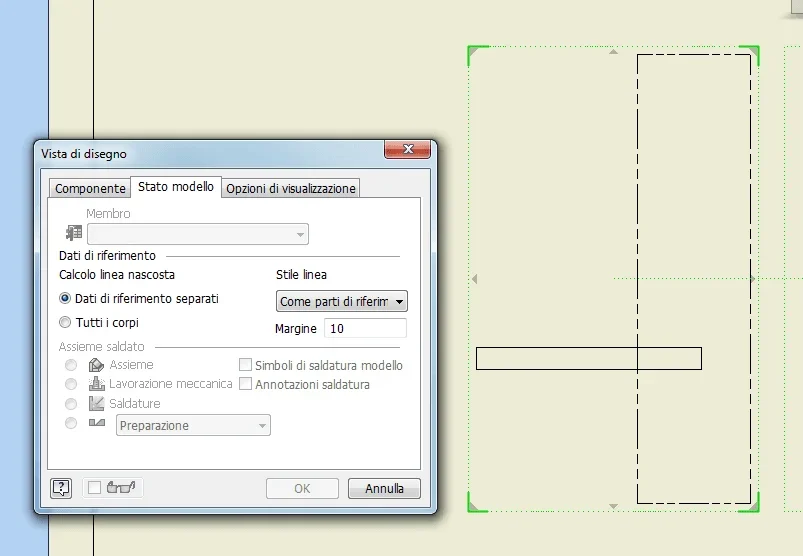Enable Simboli di saldatura modello checkbox
Viewport: 803px width, 556px height.
tap(245, 365)
